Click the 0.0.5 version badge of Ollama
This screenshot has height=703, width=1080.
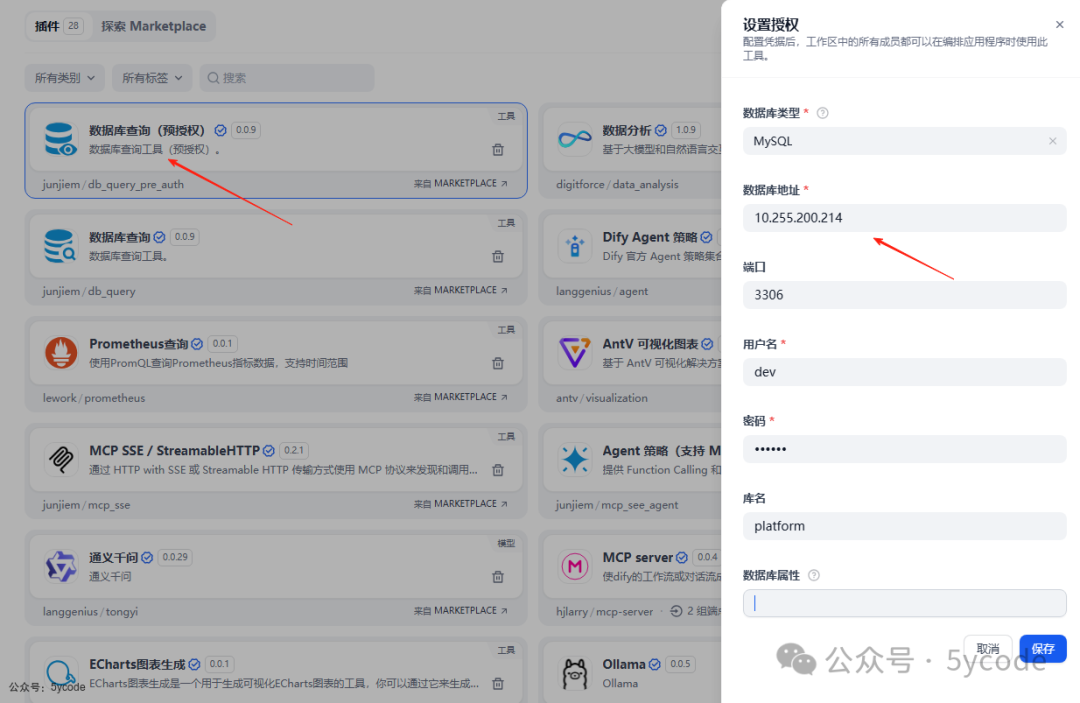pos(680,664)
